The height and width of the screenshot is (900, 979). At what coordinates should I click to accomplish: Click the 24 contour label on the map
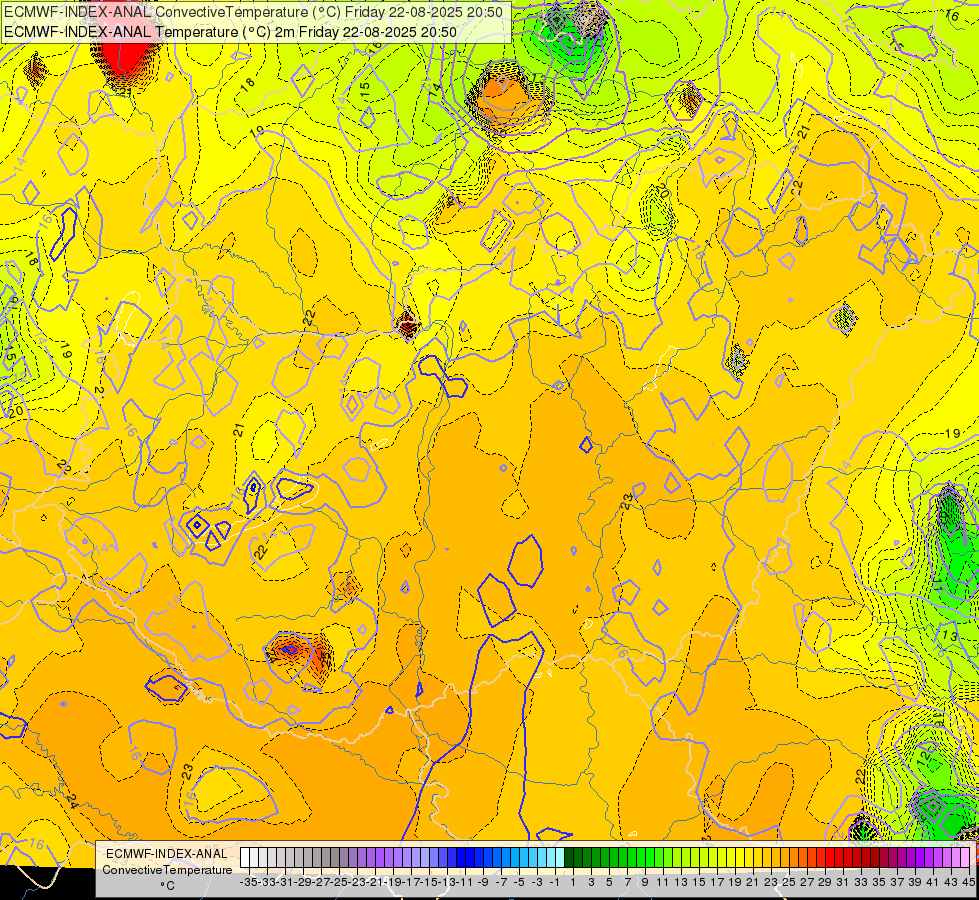pyautogui.click(x=71, y=801)
